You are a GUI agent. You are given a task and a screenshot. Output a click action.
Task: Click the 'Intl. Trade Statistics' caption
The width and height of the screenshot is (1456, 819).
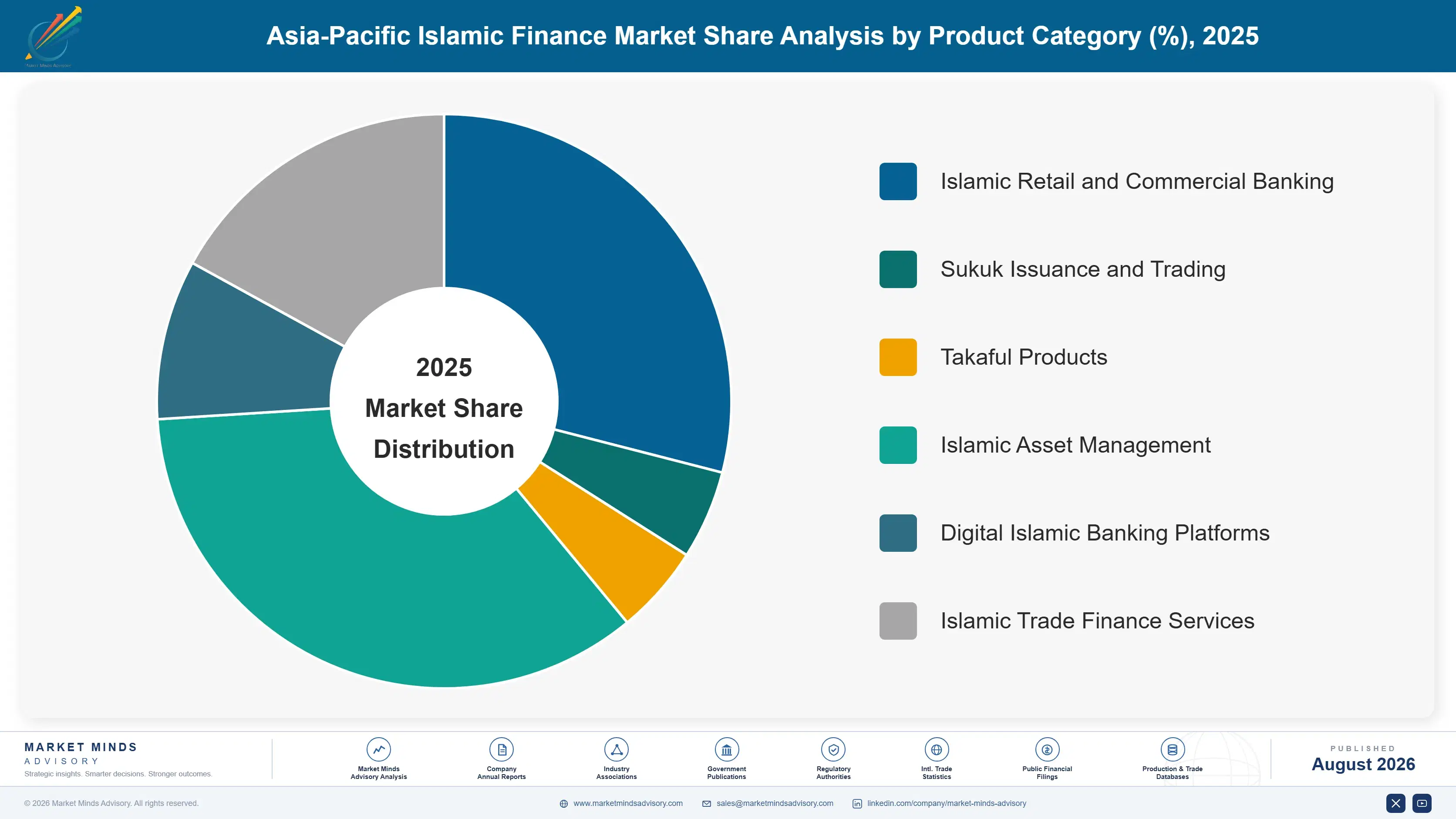(x=937, y=773)
